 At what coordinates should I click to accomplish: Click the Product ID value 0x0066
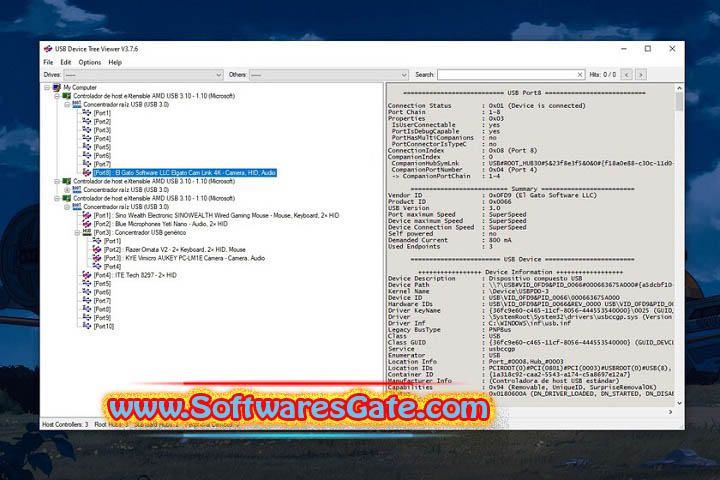[500, 202]
